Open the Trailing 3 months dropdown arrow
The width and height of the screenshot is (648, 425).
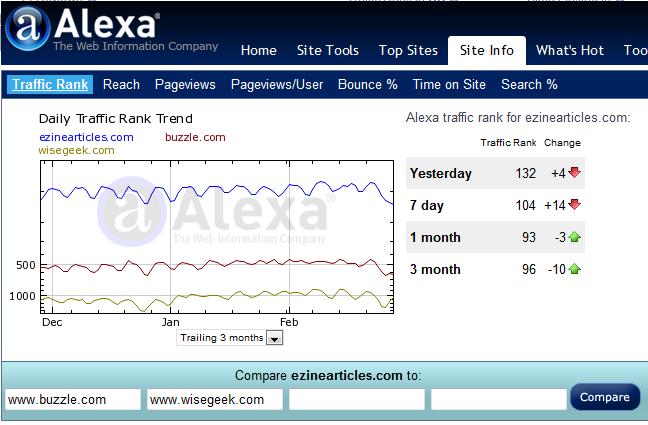274,338
